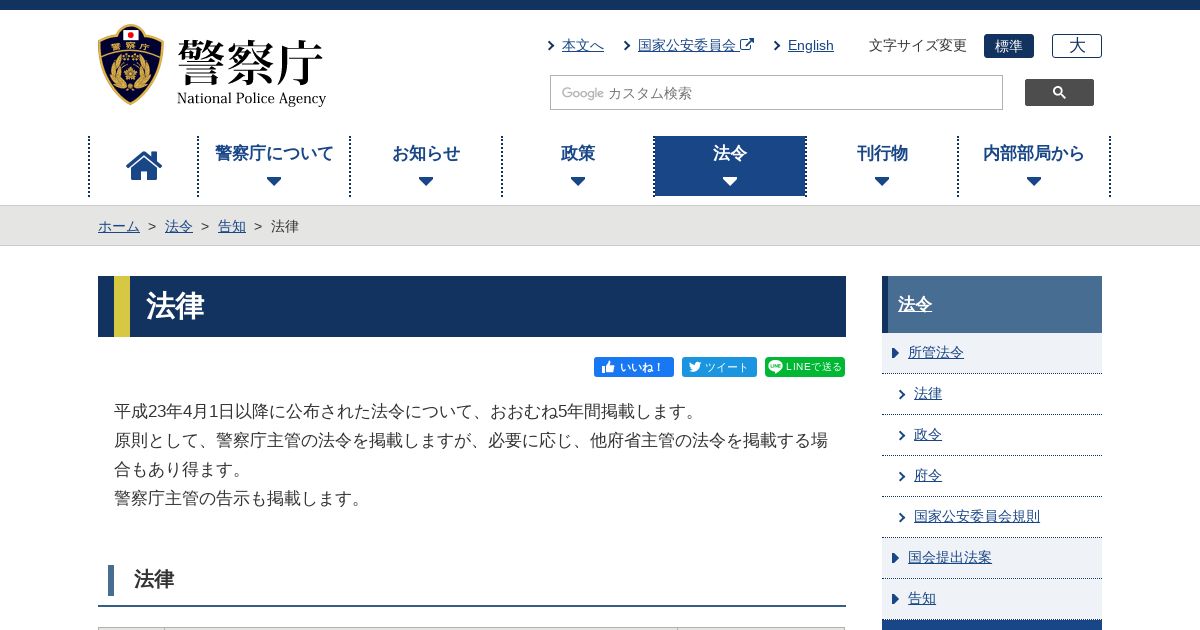Viewport: 1200px width, 630px height.
Task: Go to ホーム in the breadcrumb
Action: point(119,226)
